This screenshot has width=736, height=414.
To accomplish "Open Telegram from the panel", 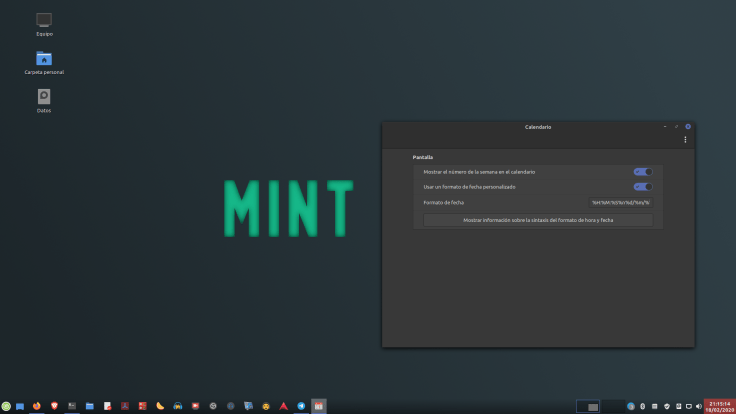I will point(301,406).
